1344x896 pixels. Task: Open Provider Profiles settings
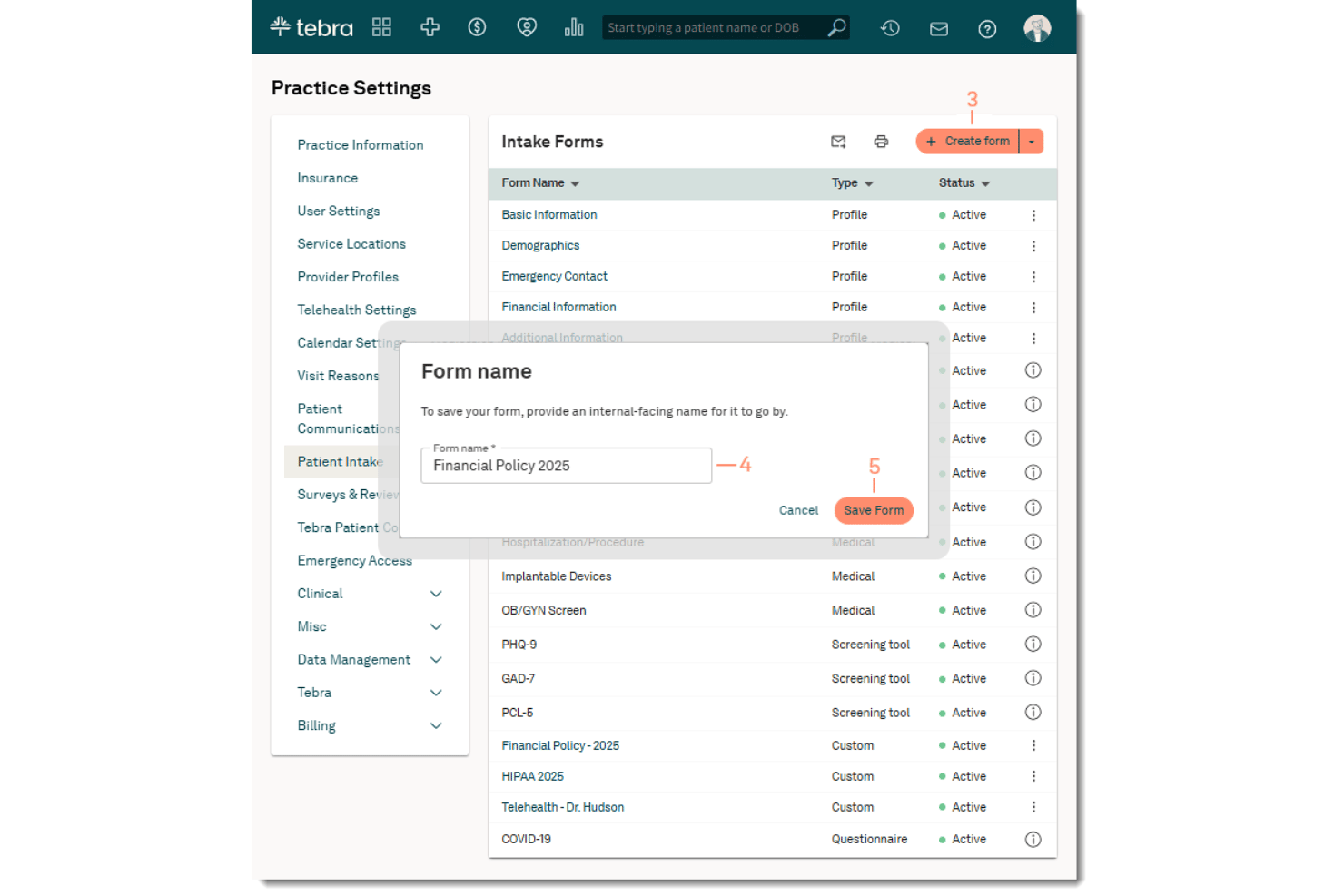(348, 277)
